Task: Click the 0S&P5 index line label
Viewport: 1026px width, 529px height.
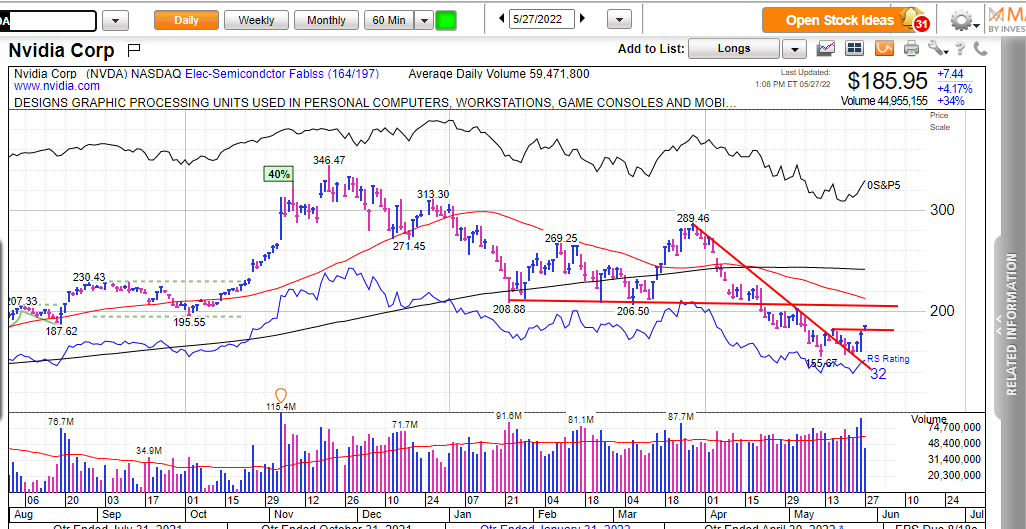Action: [x=883, y=185]
